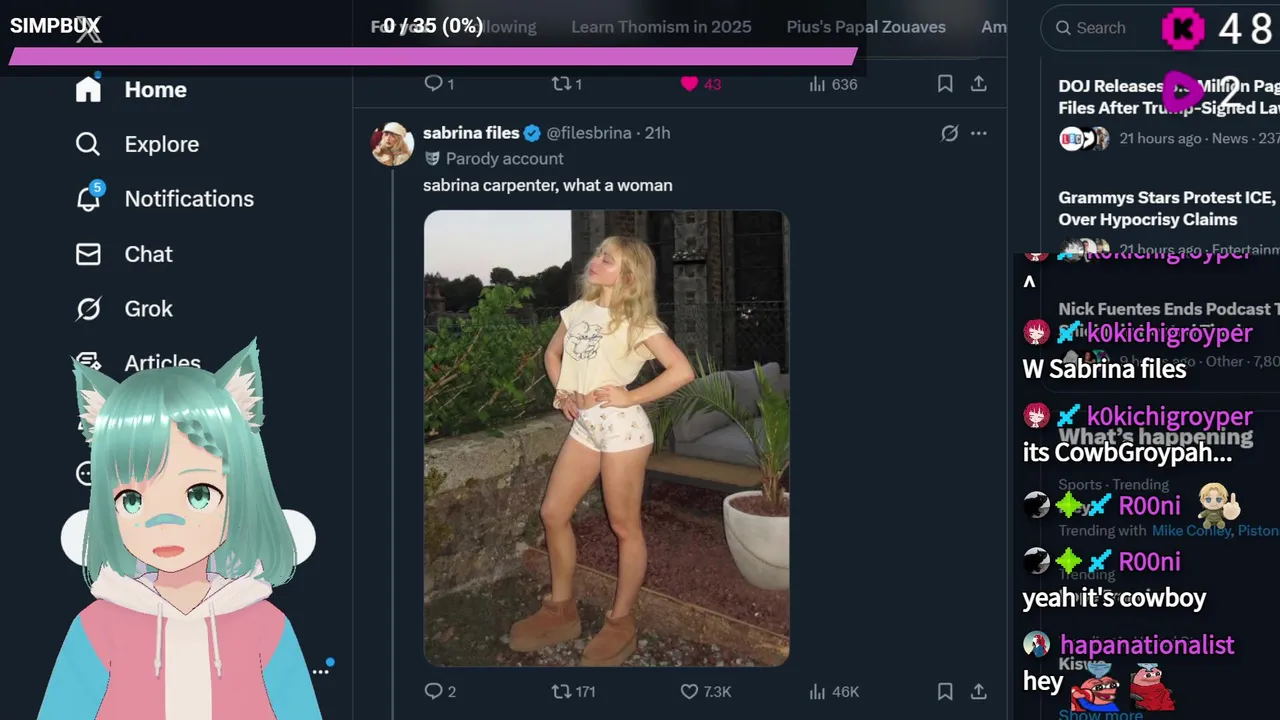
Task: Open more options on sabrina files post
Action: pyautogui.click(x=979, y=133)
